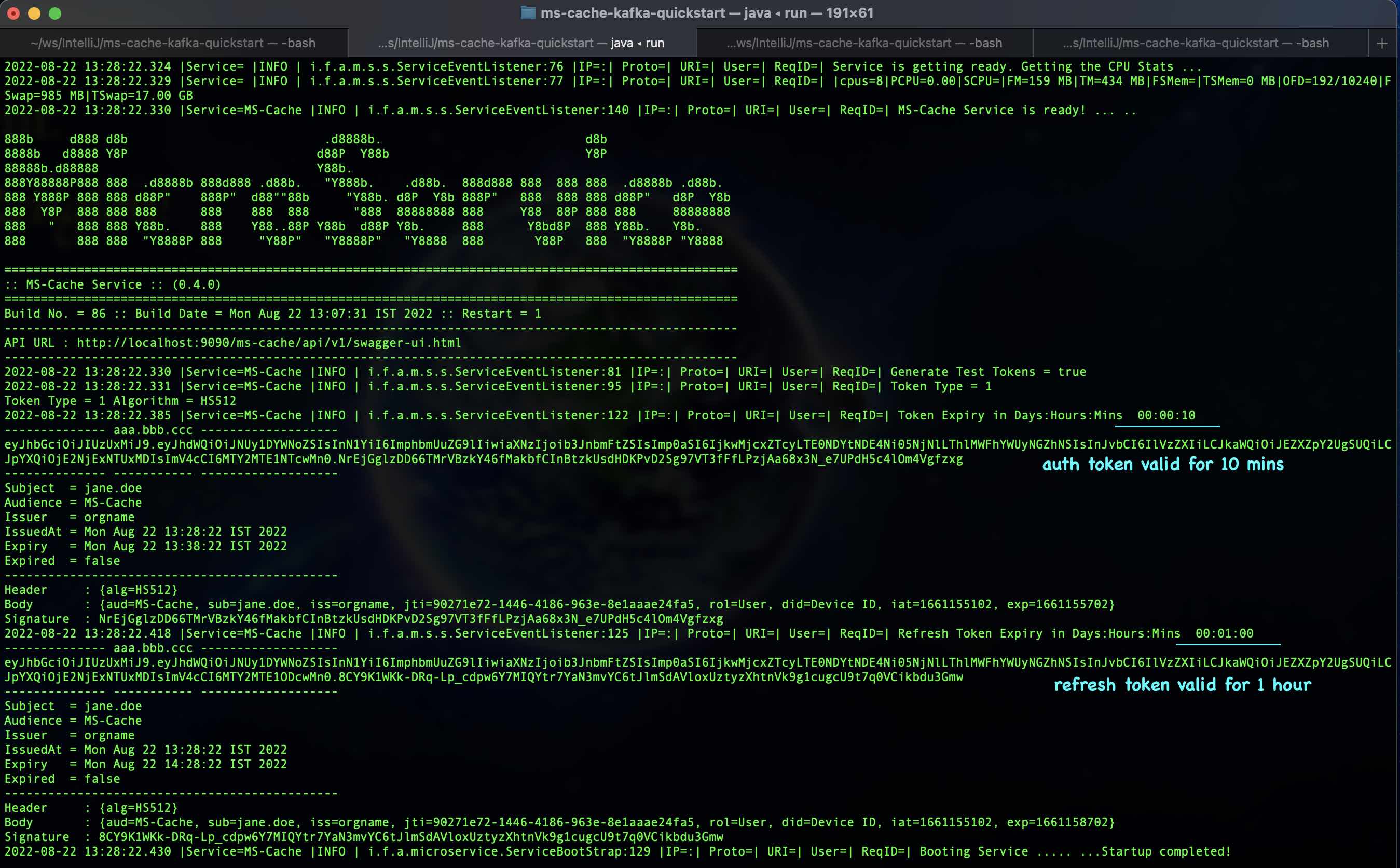Screen dimensions: 1400x868
Task: Click the refresh token Signature line
Action: coord(364,837)
